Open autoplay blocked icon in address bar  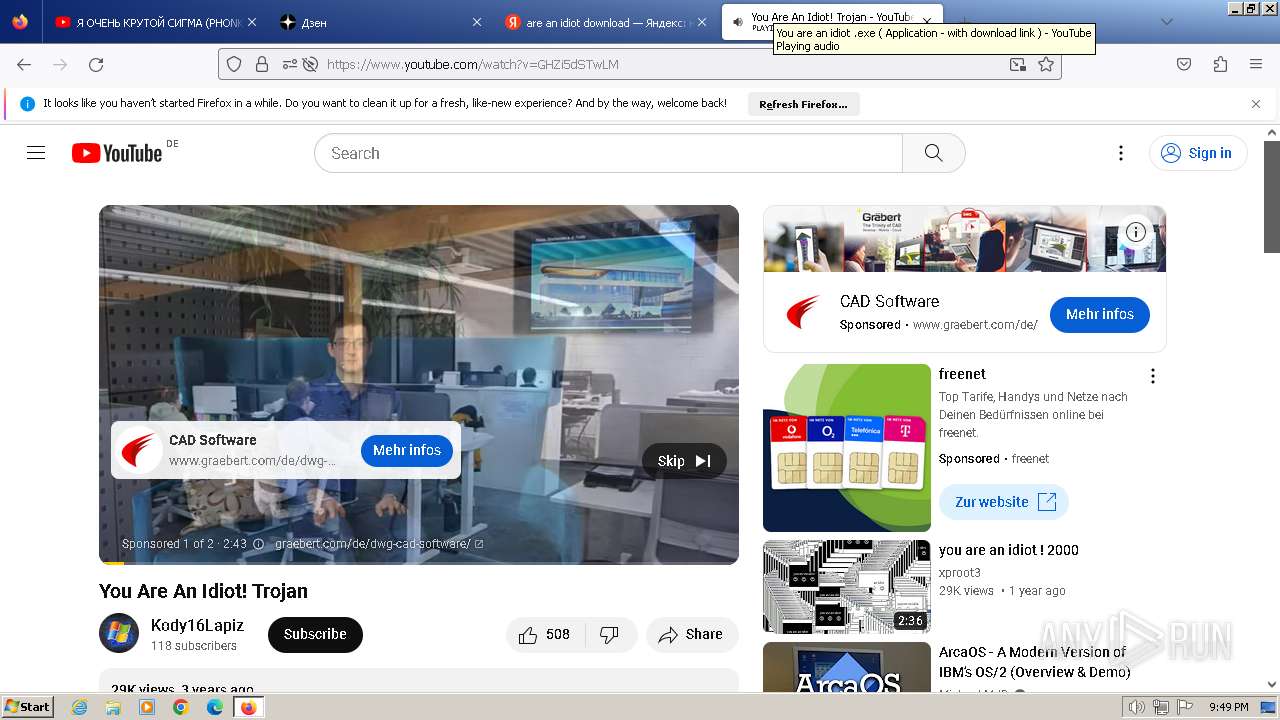(310, 64)
